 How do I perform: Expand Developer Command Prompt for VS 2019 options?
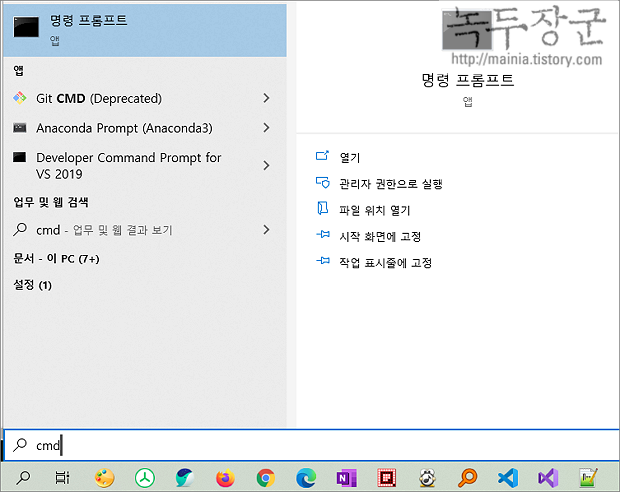[x=267, y=165]
